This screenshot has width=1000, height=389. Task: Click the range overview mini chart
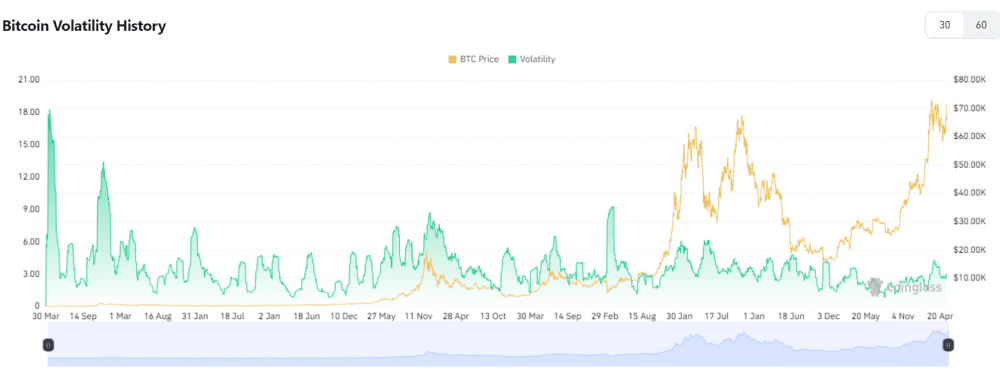[x=498, y=344]
